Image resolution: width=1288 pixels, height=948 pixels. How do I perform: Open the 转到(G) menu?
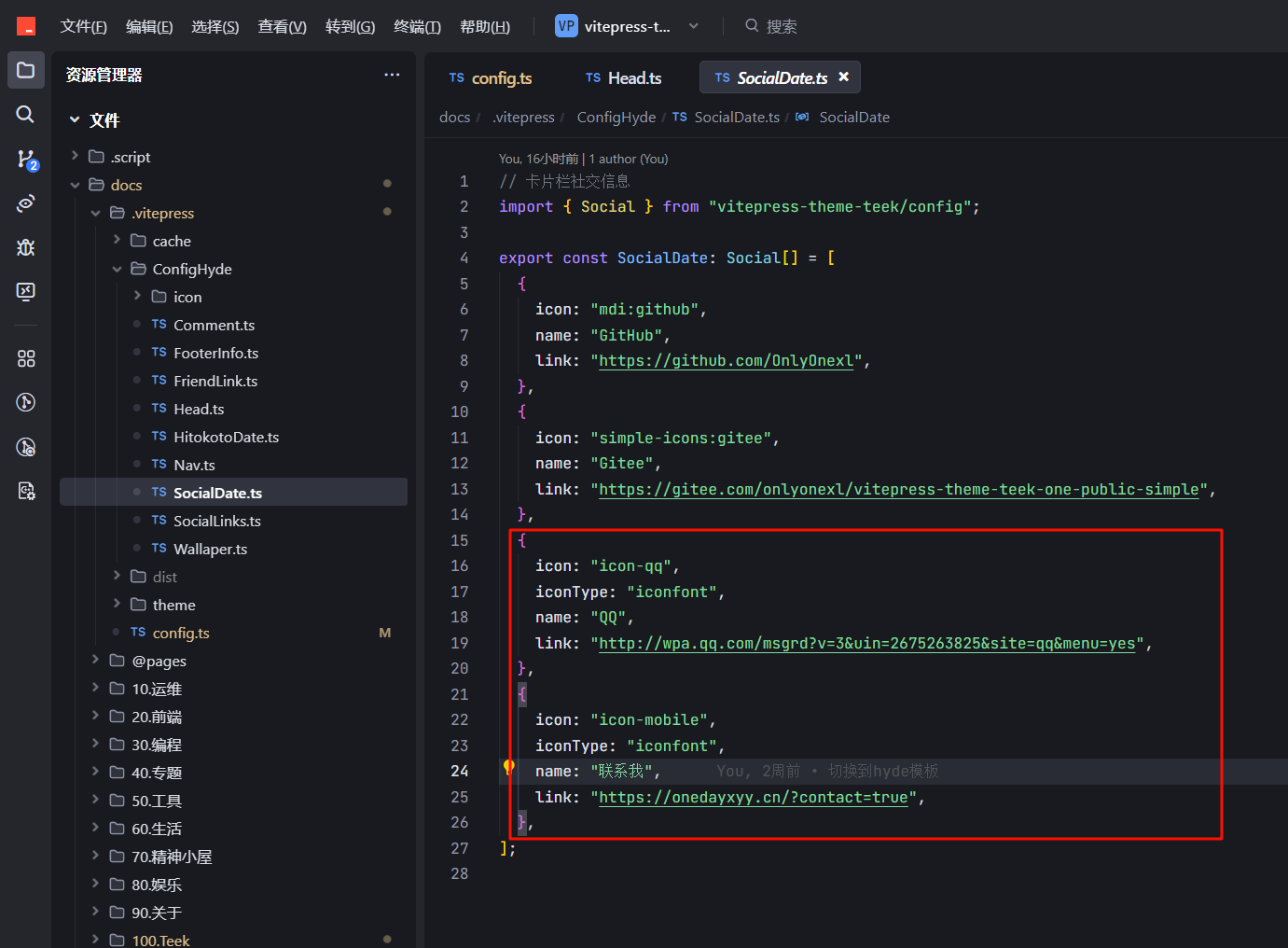tap(350, 26)
